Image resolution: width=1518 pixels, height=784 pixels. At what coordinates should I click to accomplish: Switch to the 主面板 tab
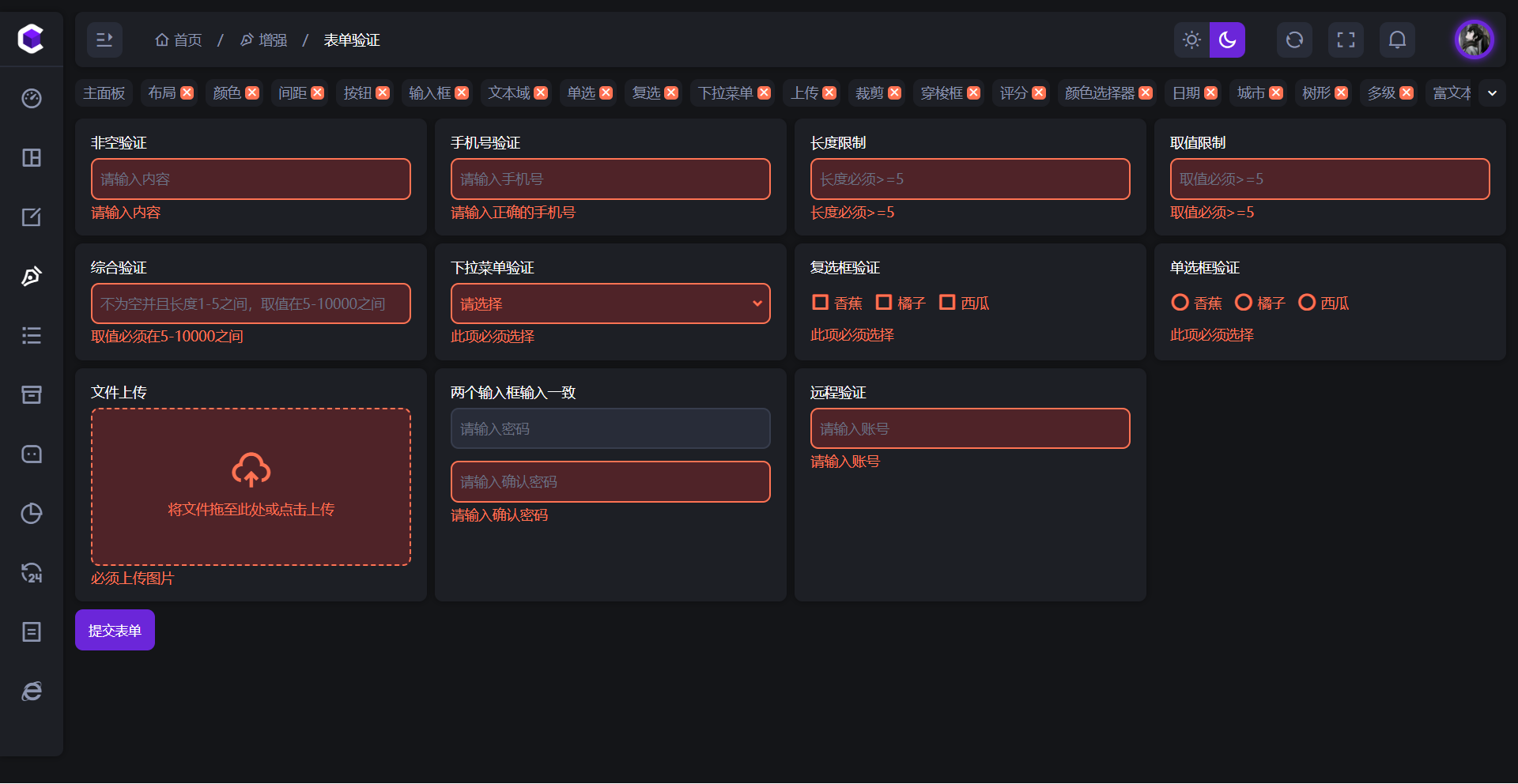[104, 93]
